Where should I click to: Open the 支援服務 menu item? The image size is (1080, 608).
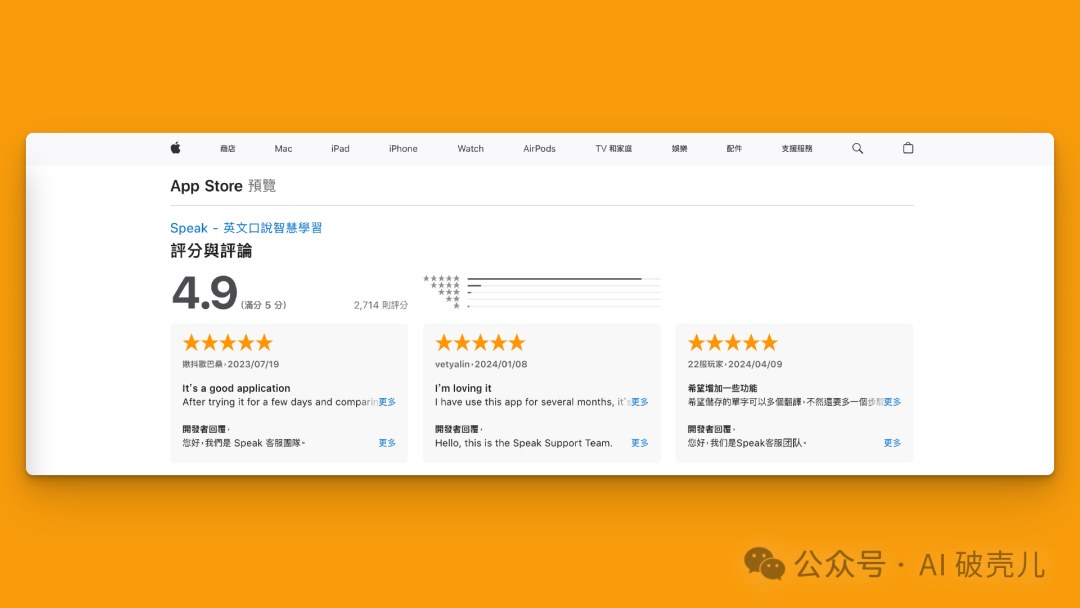click(x=797, y=149)
